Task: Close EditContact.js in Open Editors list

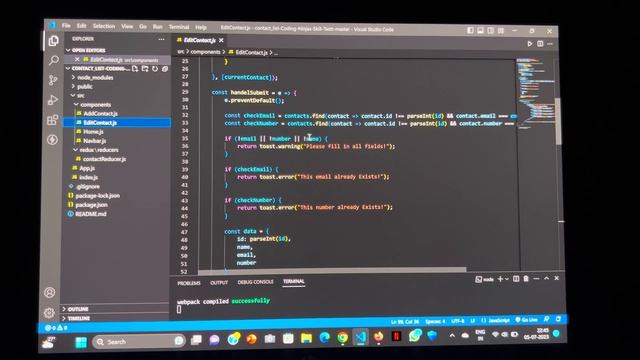Action: (x=77, y=60)
